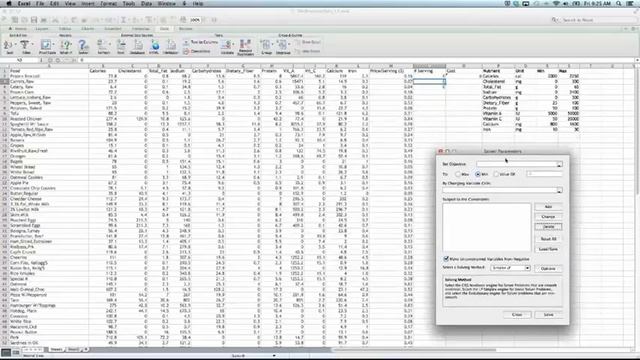Open the Insert menu
This screenshot has width=640, height=360.
88,3
